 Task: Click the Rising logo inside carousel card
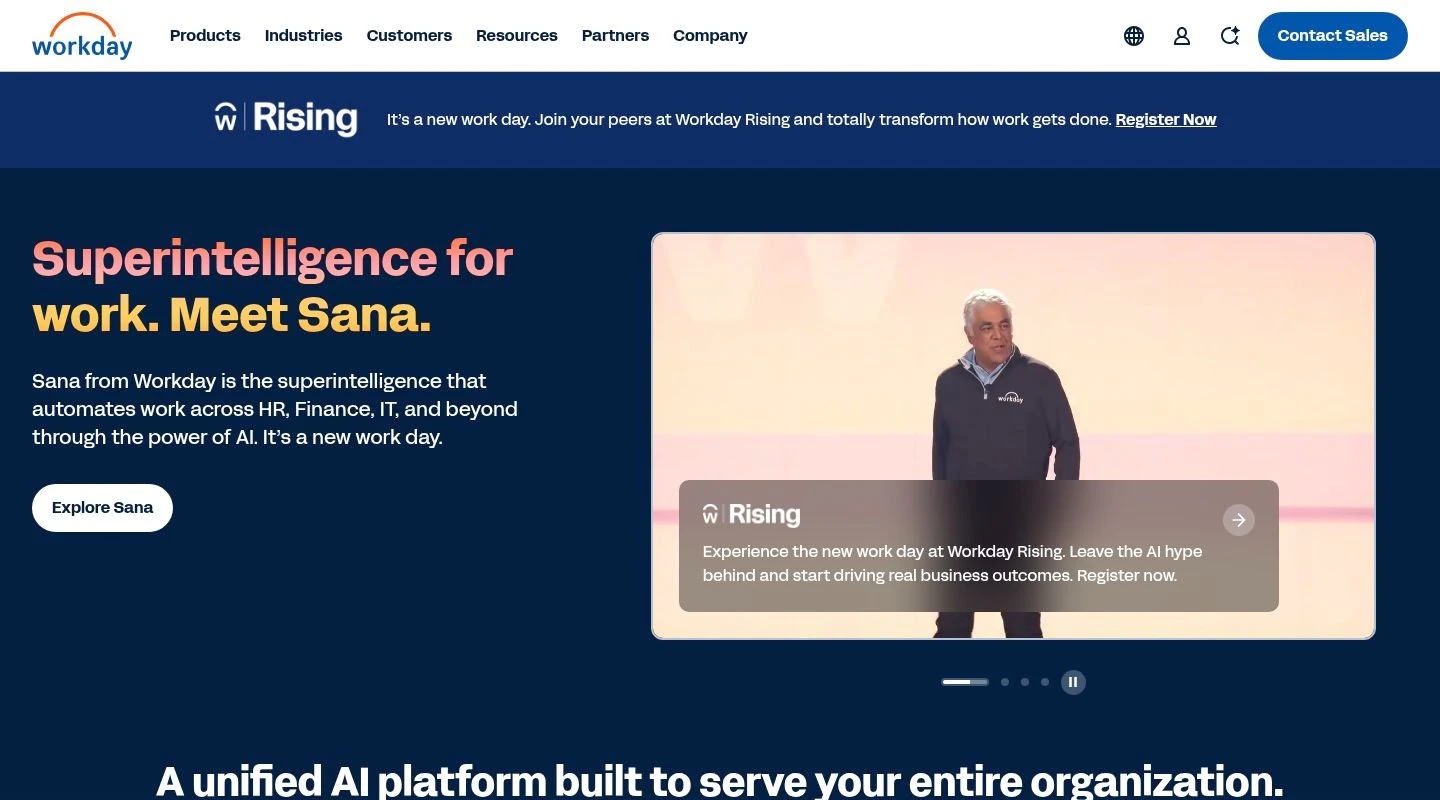(x=751, y=515)
